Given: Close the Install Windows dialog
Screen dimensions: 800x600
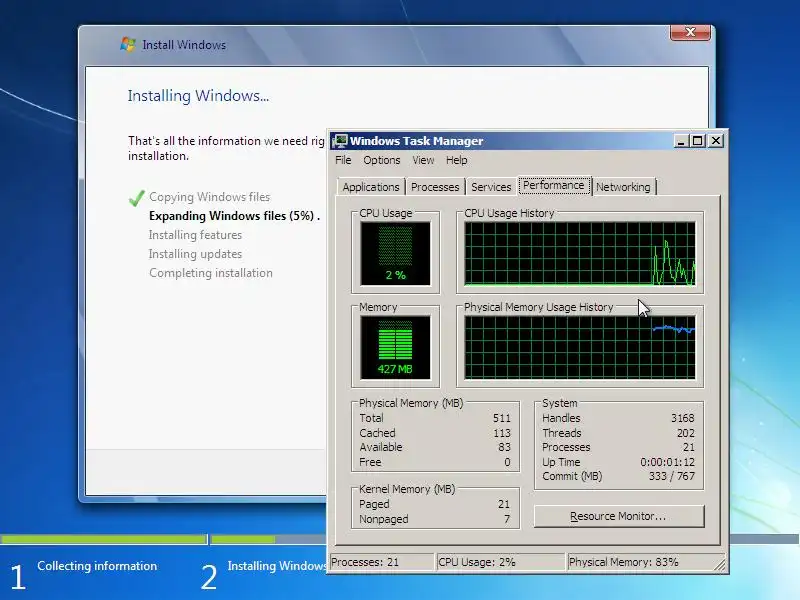Looking at the screenshot, I should (690, 32).
